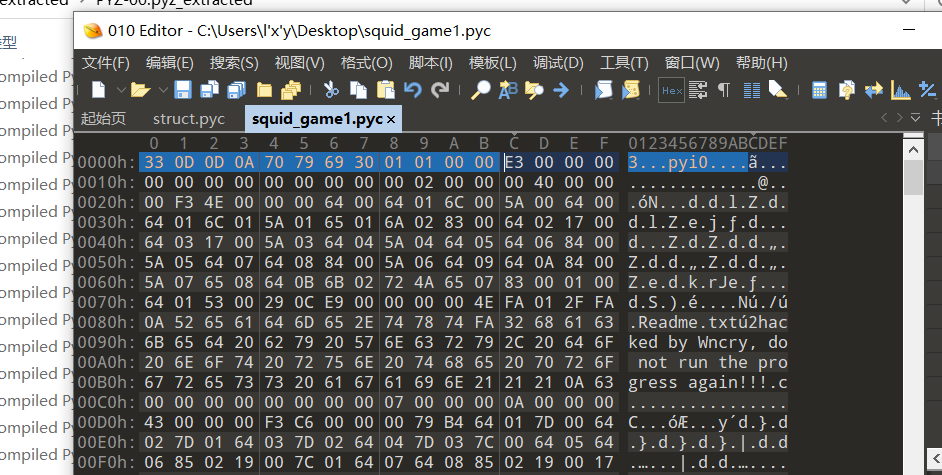Viewport: 942px width, 475px height.
Task: Cut selection with the scissors icon
Action: coord(331,90)
